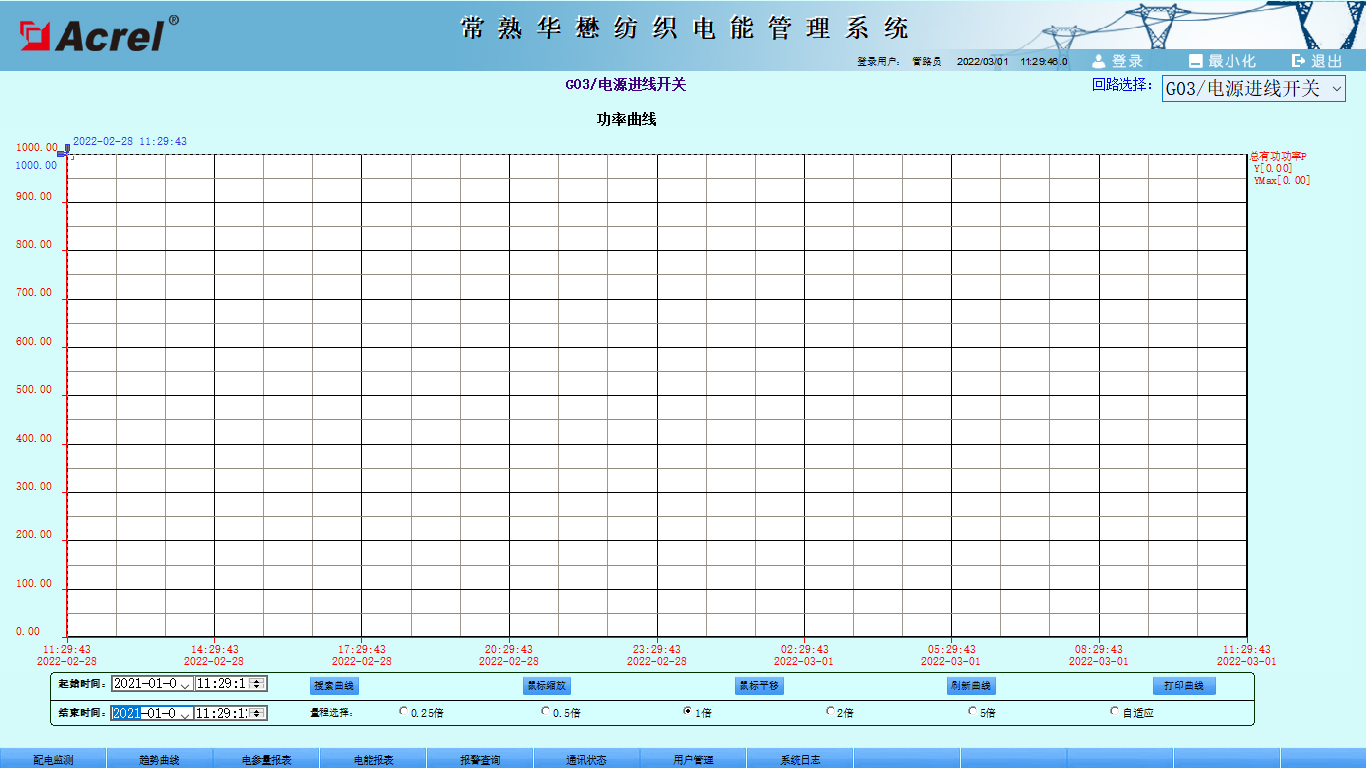Viewport: 1366px width, 768px height.
Task: Open the 用户管理 tab
Action: (694, 759)
